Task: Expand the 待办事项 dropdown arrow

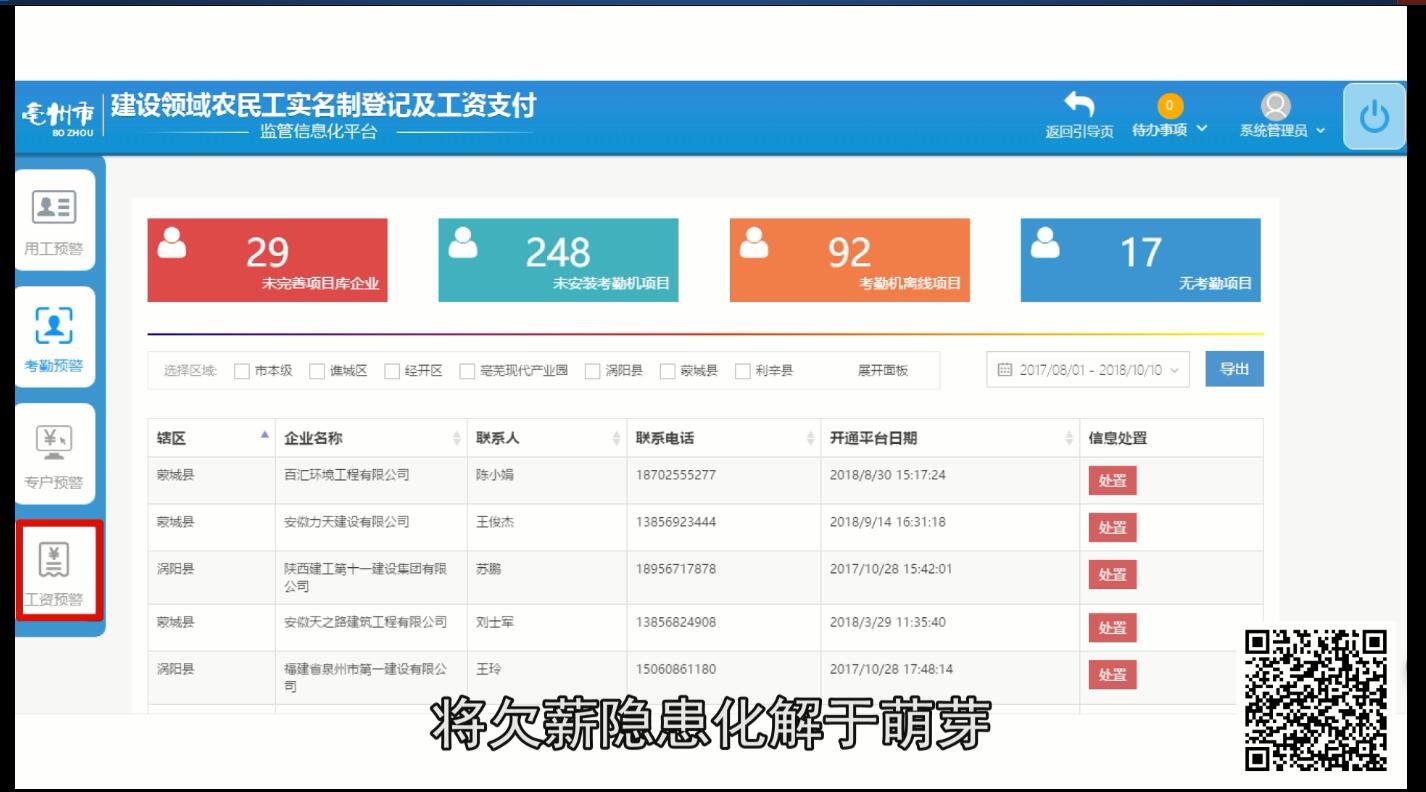Action: 1201,129
